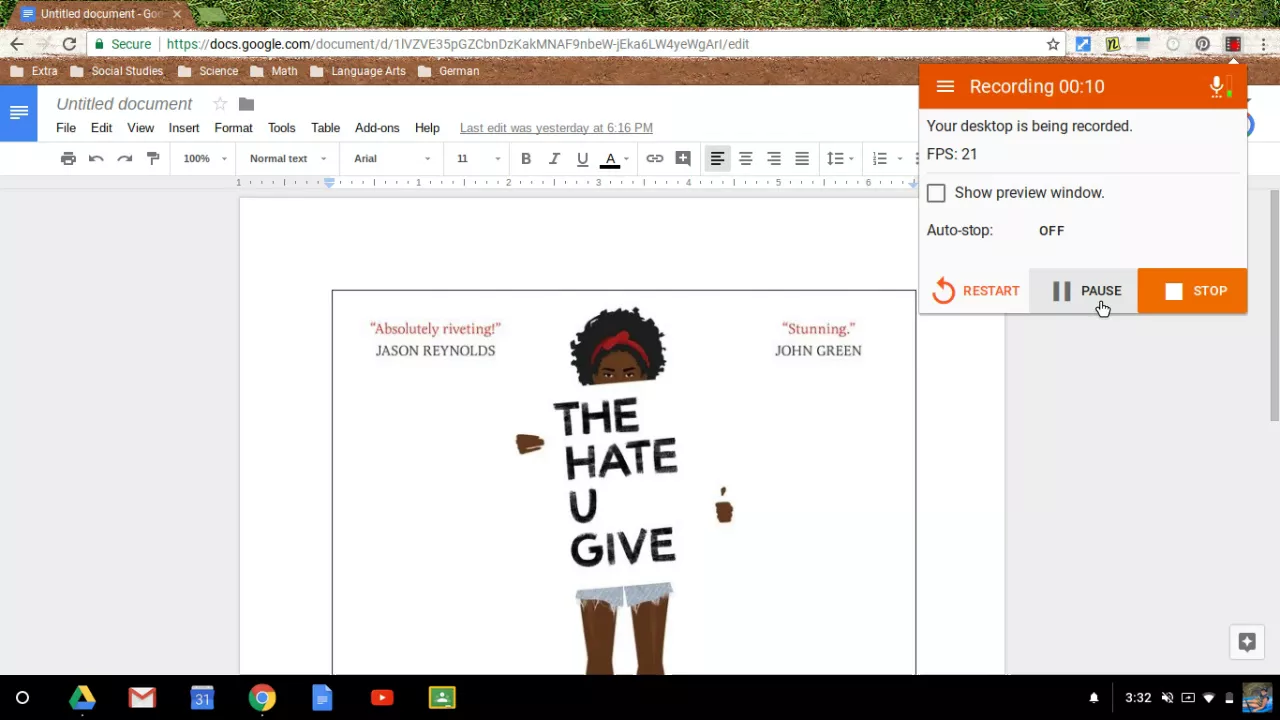Align text left

717,158
